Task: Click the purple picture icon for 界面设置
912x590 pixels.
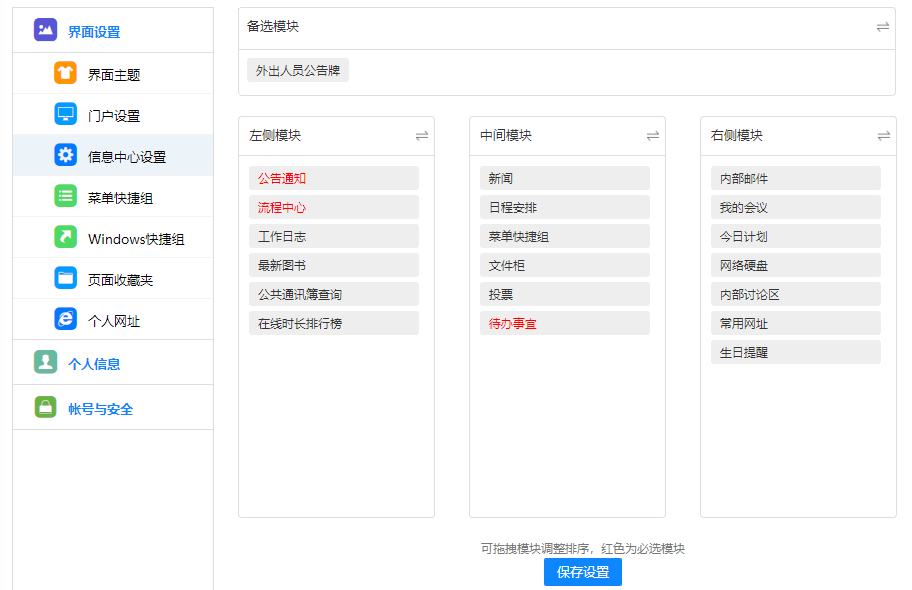Action: (45, 30)
